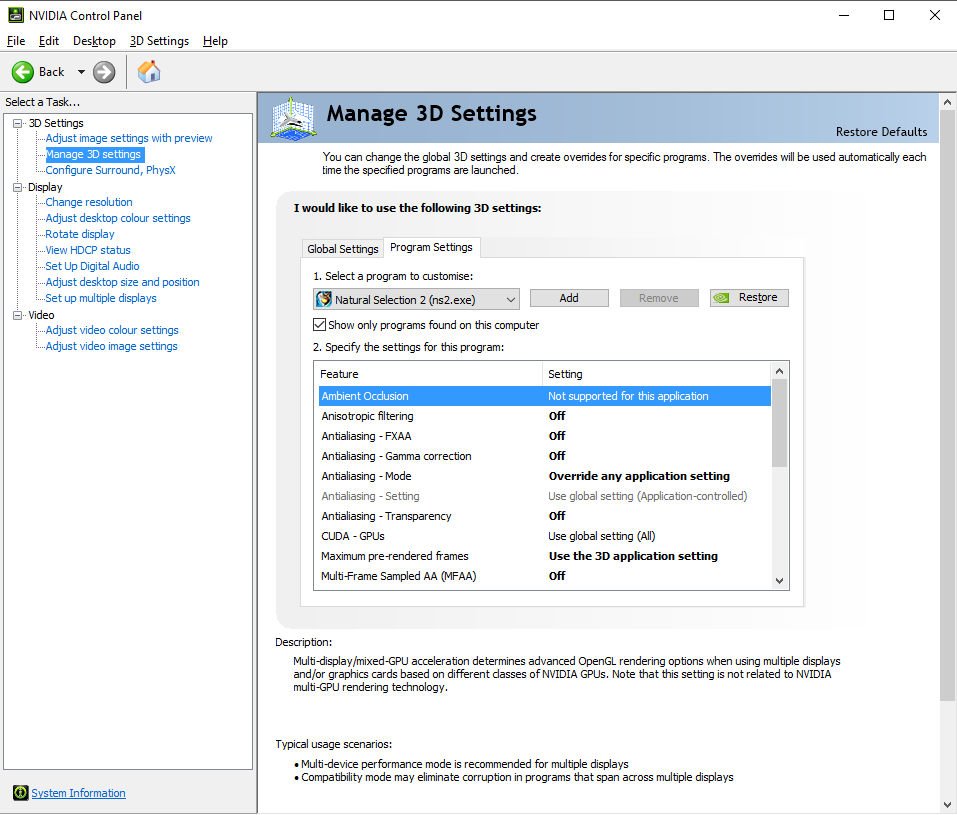Collapse the 3D Settings tree node

click(x=17, y=123)
